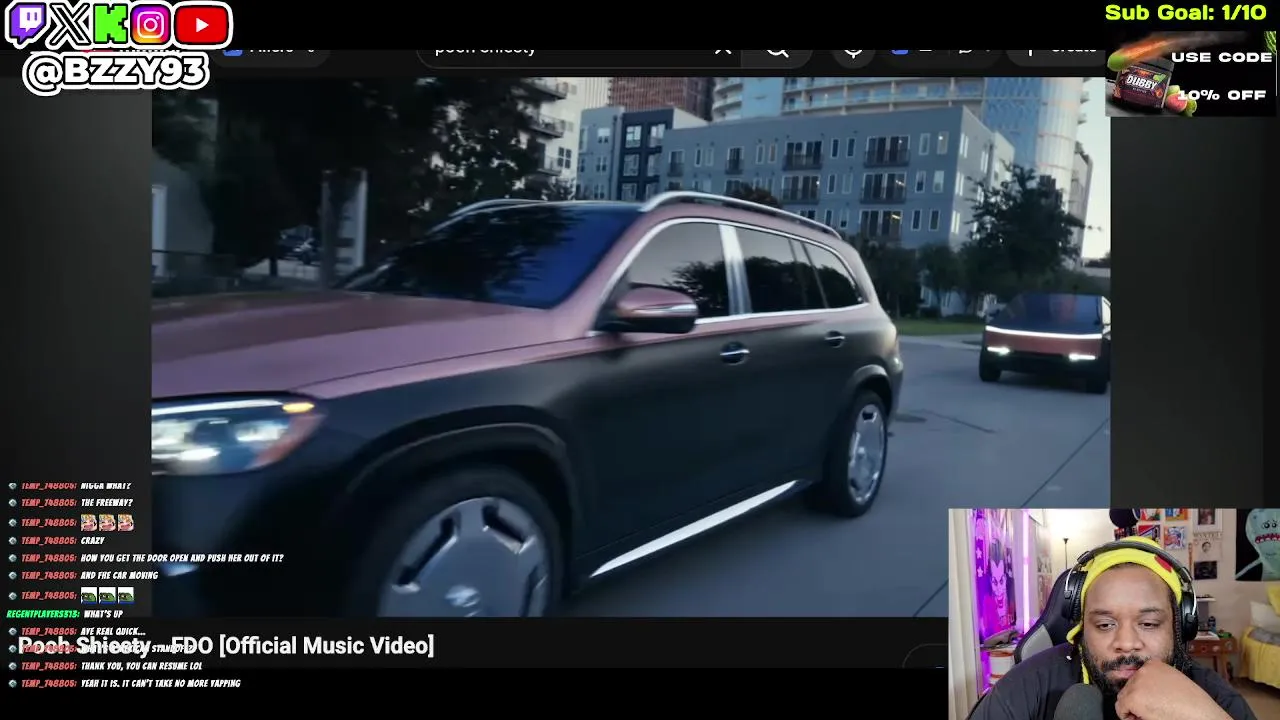Open the Dubby USE CODE 10% OFF banner

click(1192, 75)
